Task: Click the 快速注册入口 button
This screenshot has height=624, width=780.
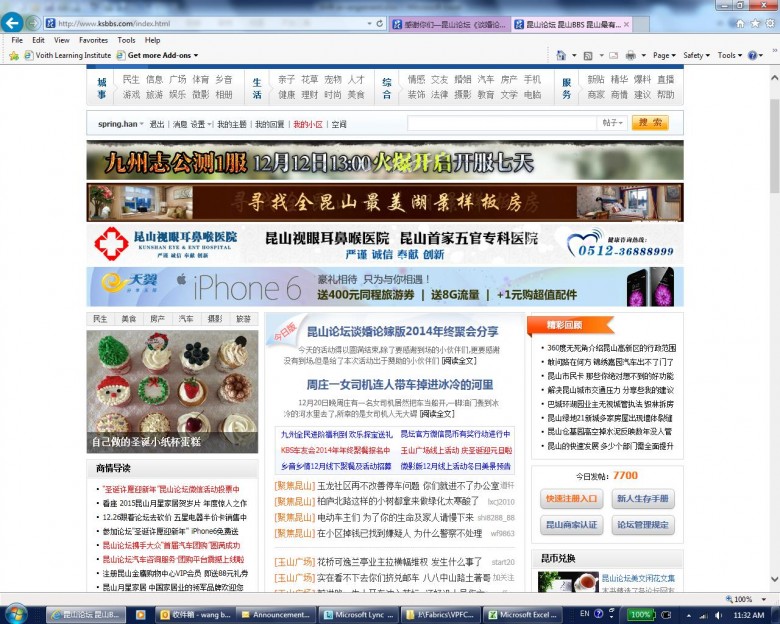Action: 572,499
